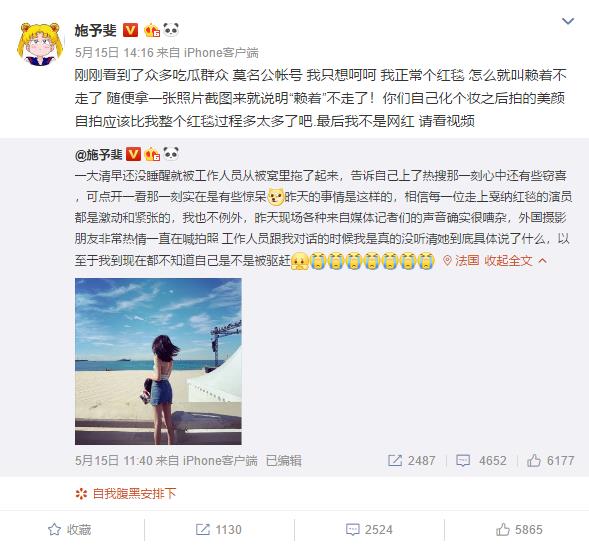Viewport: 589px width, 548px height.
Task: Open the 施予斐 username link
Action: (x=95, y=30)
